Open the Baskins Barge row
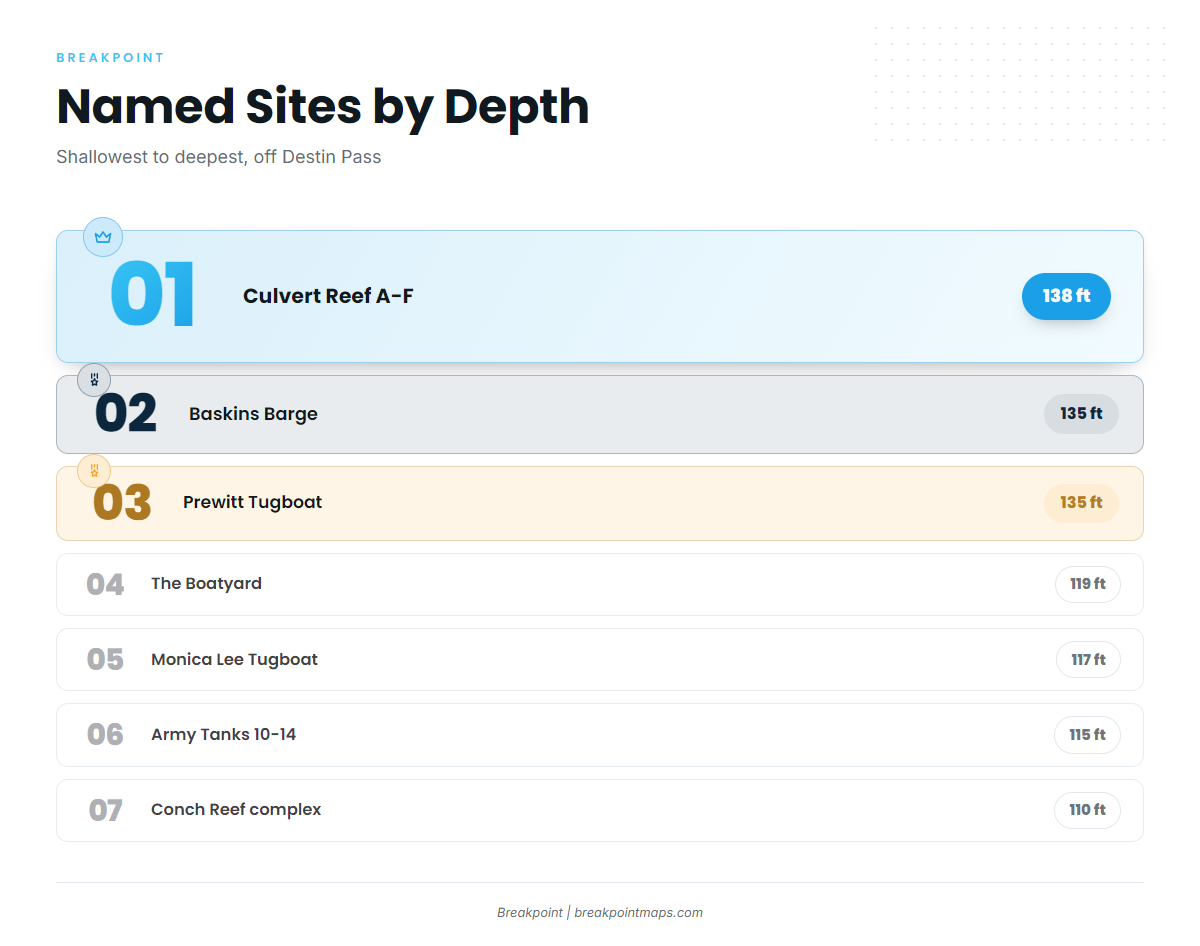 coord(600,414)
